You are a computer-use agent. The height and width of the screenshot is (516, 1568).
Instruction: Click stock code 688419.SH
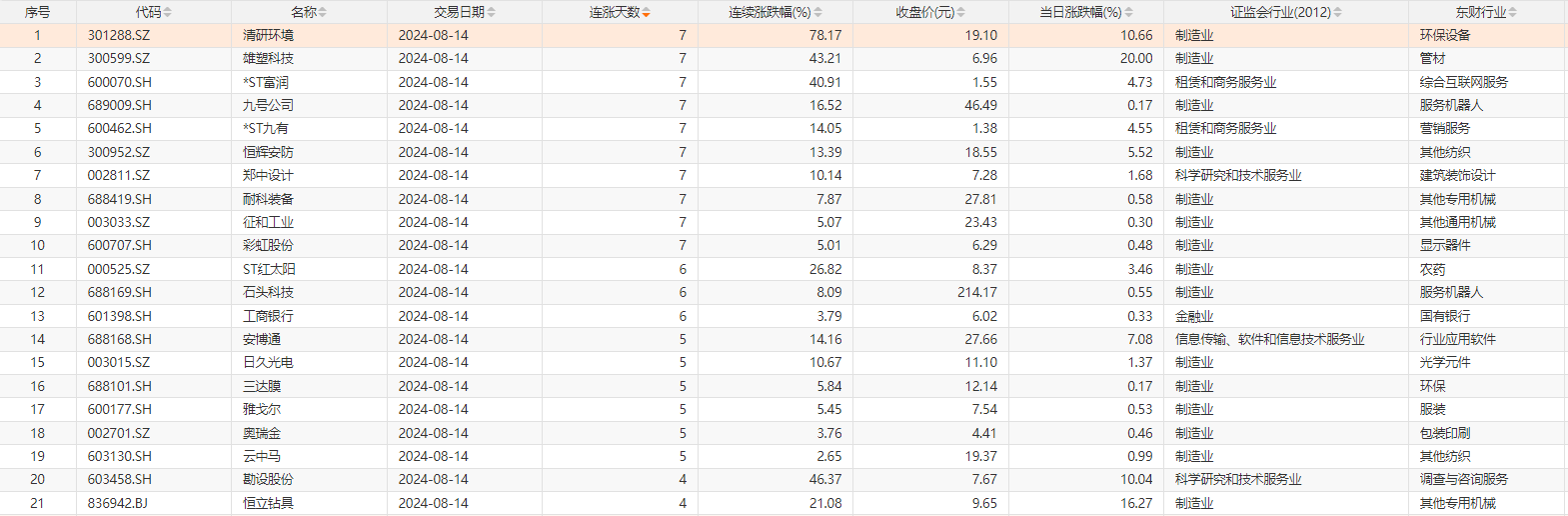click(119, 199)
